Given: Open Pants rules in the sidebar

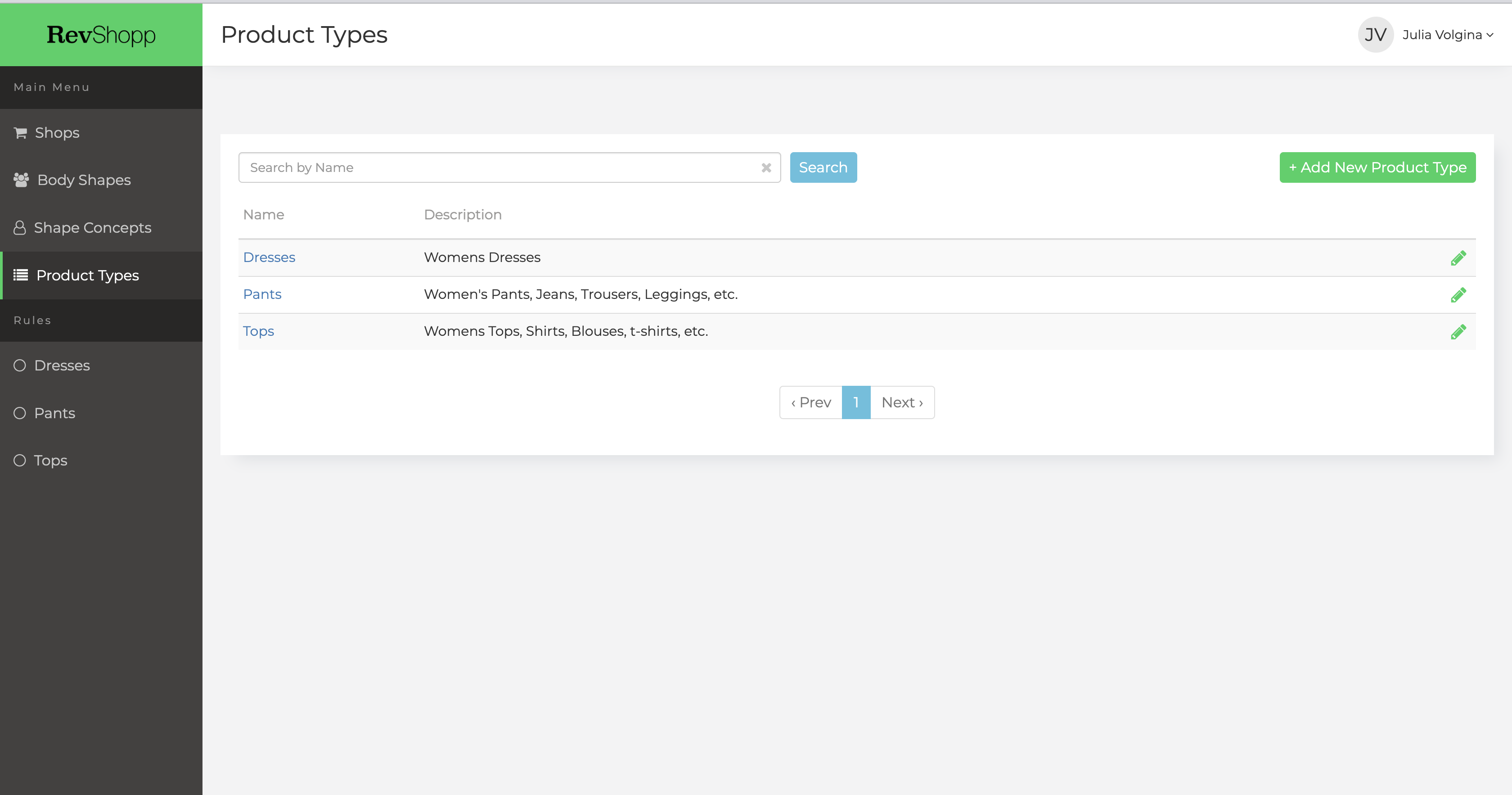Looking at the screenshot, I should click(101, 413).
